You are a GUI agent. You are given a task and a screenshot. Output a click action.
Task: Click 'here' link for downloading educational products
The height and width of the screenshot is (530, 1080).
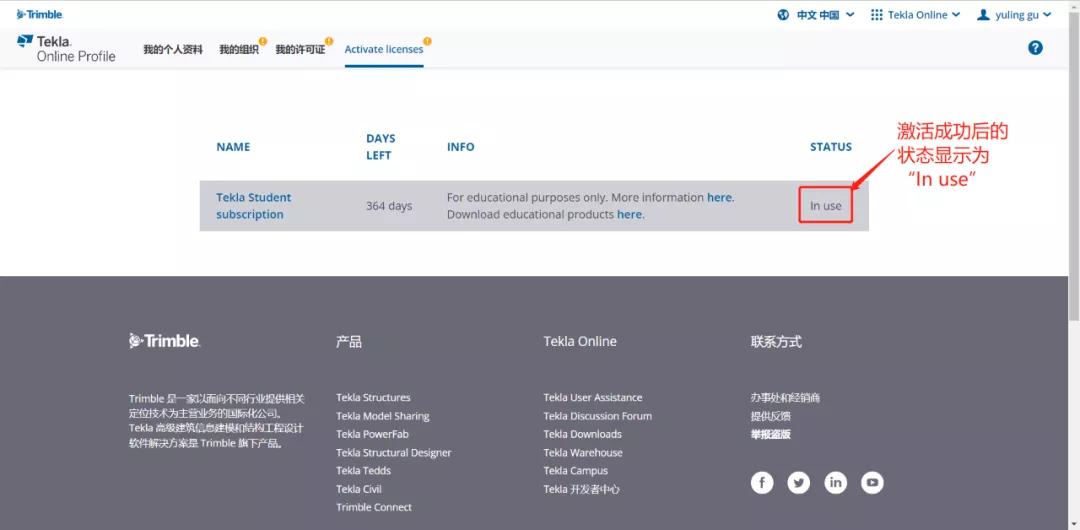629,214
